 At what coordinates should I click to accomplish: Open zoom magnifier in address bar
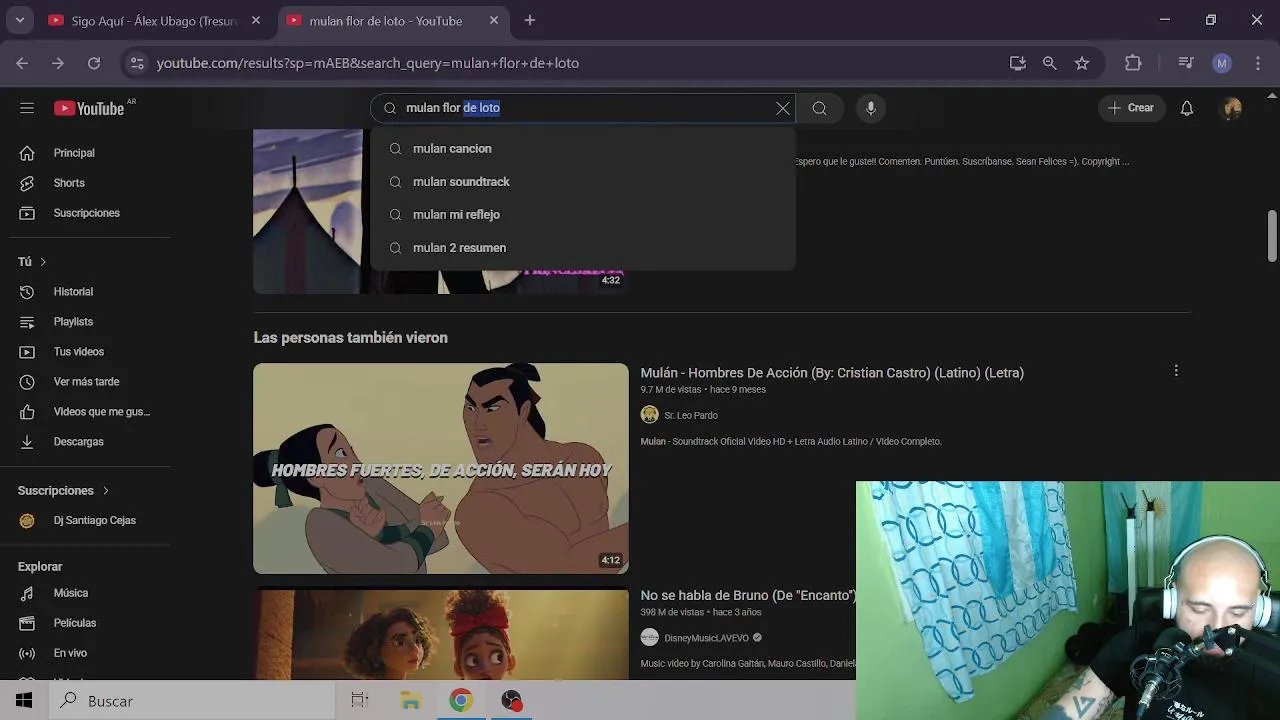point(1049,63)
